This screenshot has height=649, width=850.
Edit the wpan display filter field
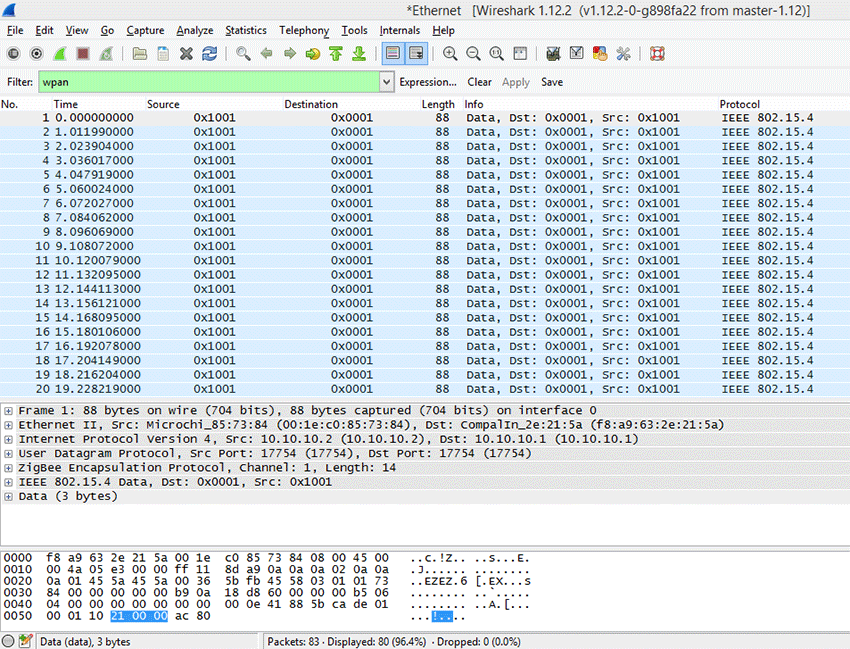click(200, 81)
